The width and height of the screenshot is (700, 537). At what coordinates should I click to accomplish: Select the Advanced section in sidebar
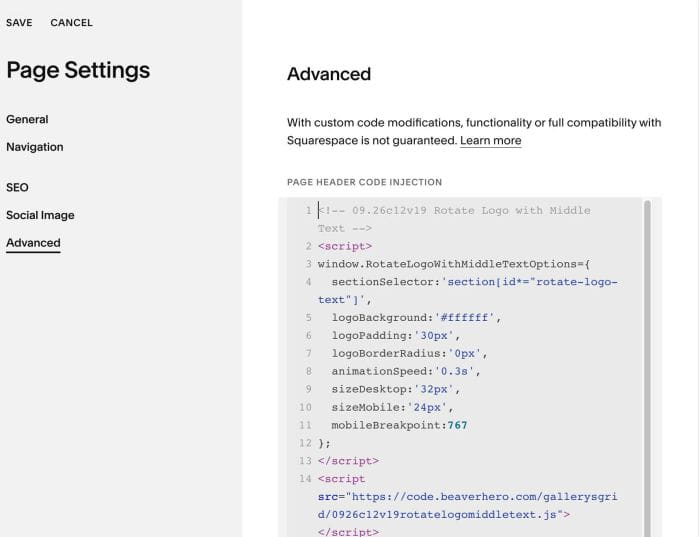tap(33, 243)
